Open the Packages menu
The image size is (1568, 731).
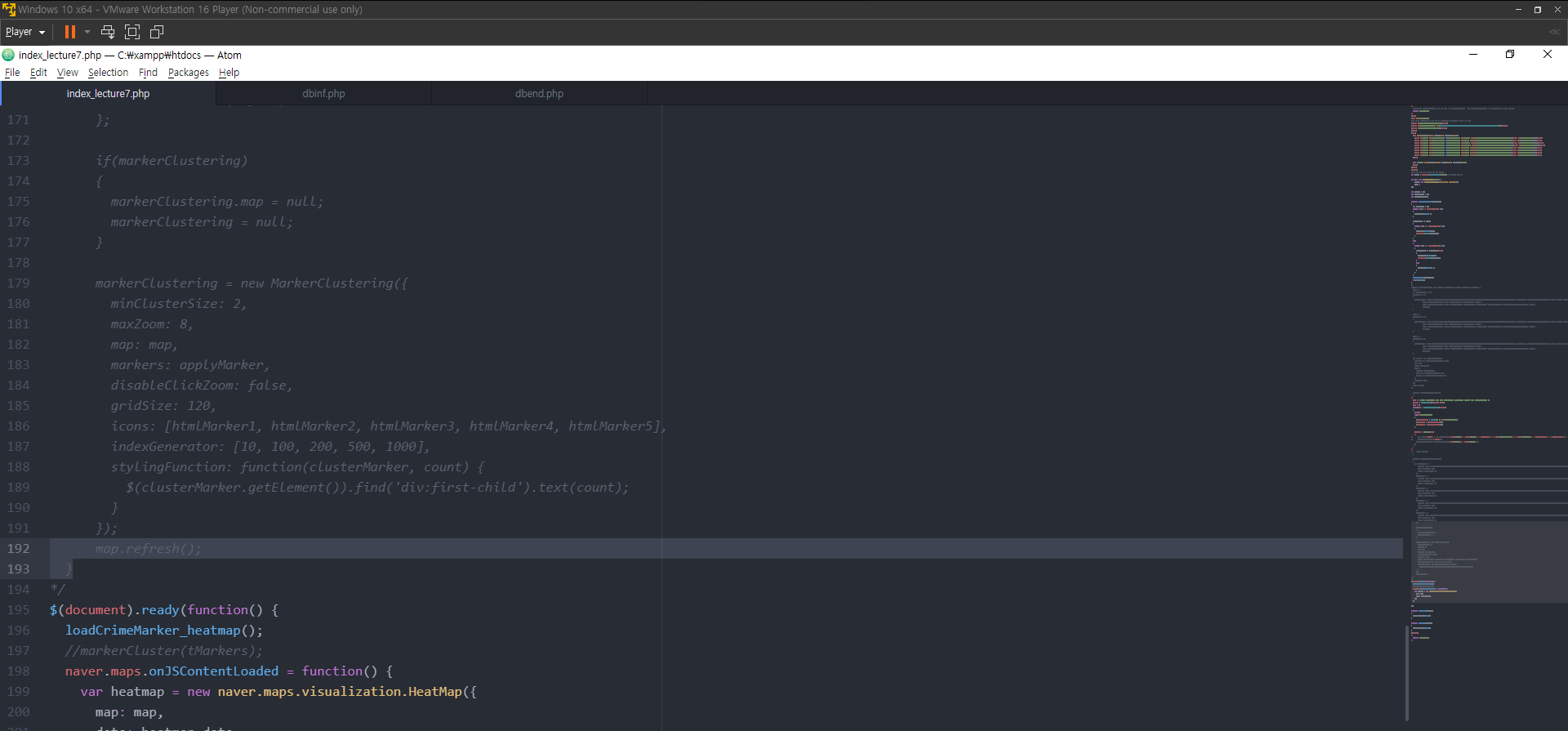[x=188, y=73]
